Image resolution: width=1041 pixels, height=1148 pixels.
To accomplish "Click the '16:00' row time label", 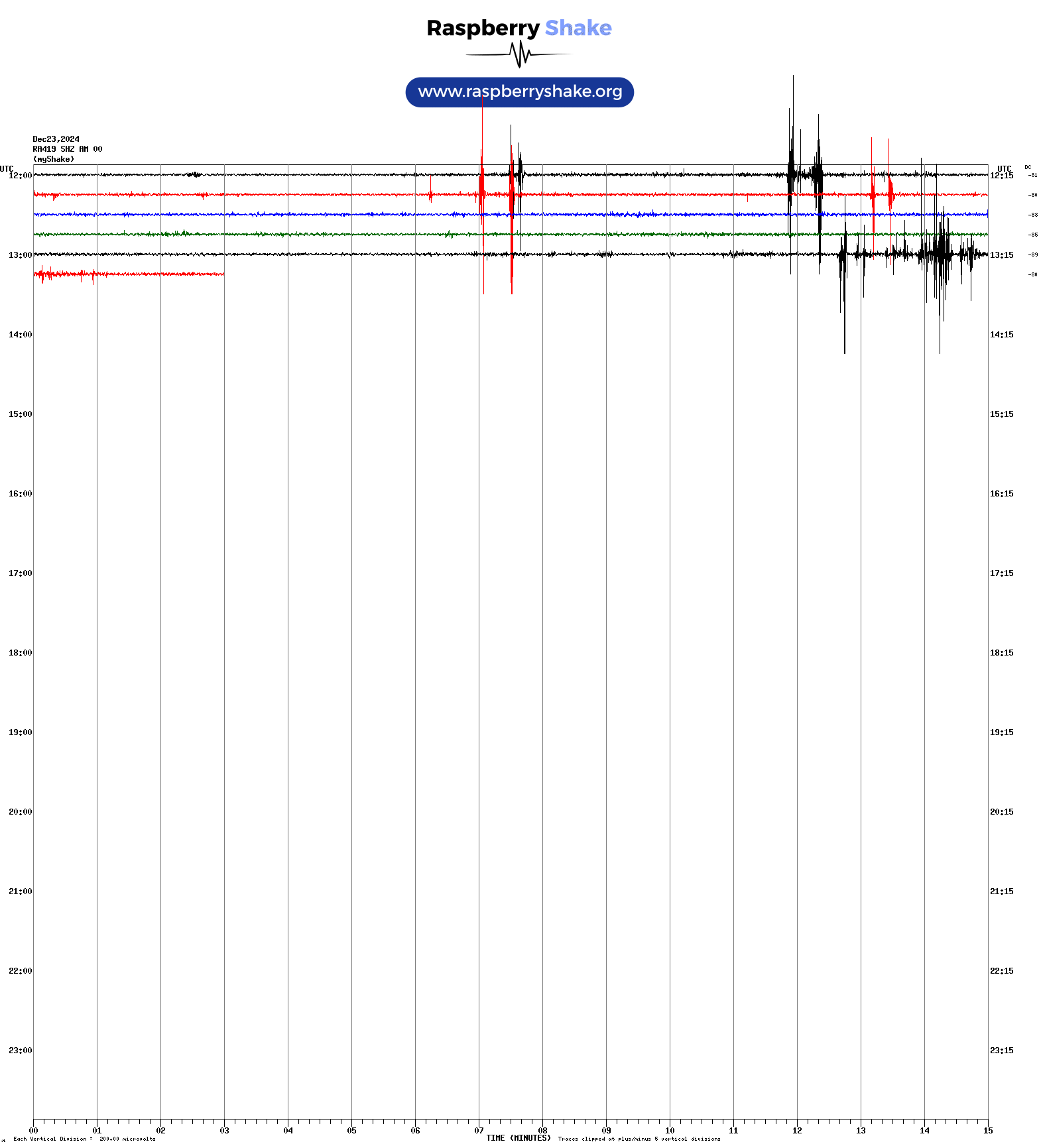I will coord(21,494).
